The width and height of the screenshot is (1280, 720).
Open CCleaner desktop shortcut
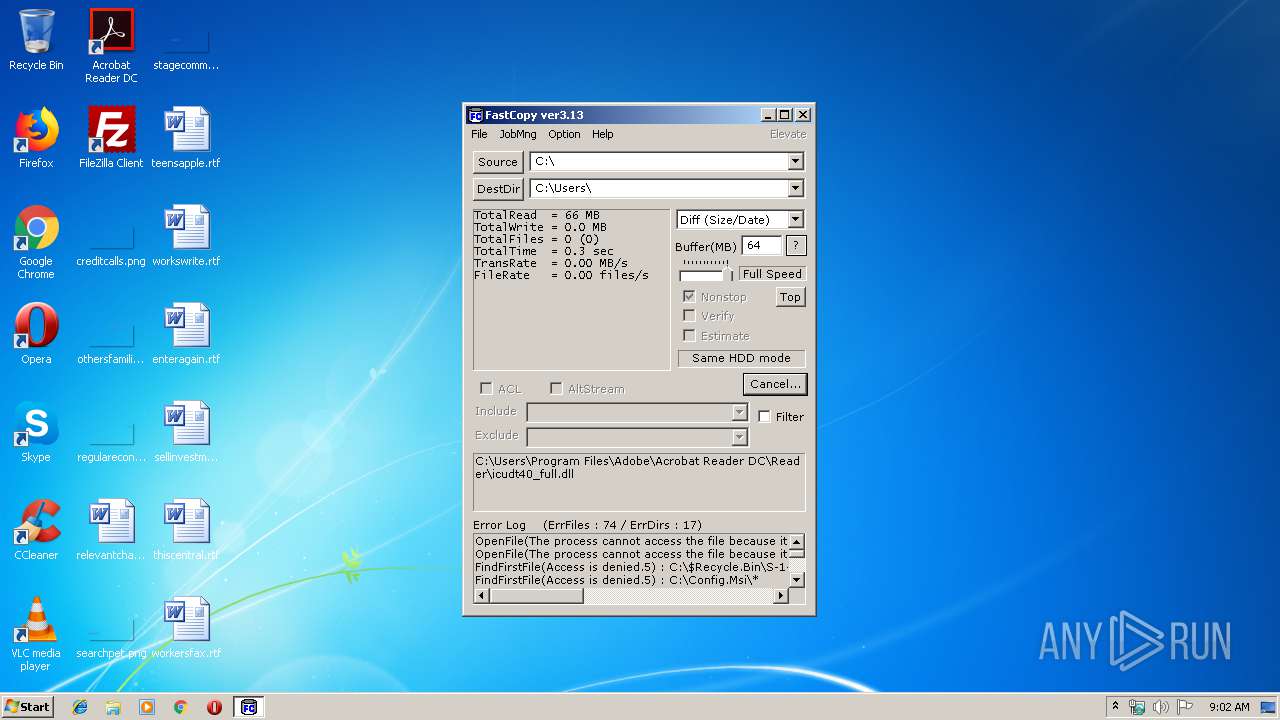tap(36, 530)
